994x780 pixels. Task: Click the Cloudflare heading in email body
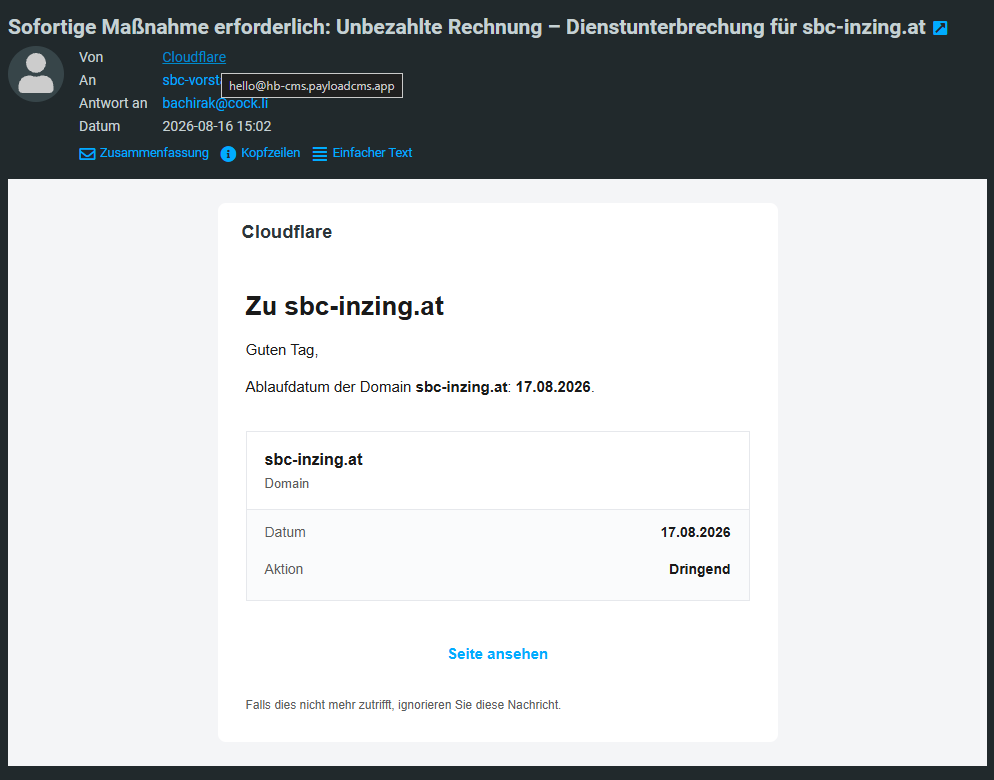coord(287,232)
